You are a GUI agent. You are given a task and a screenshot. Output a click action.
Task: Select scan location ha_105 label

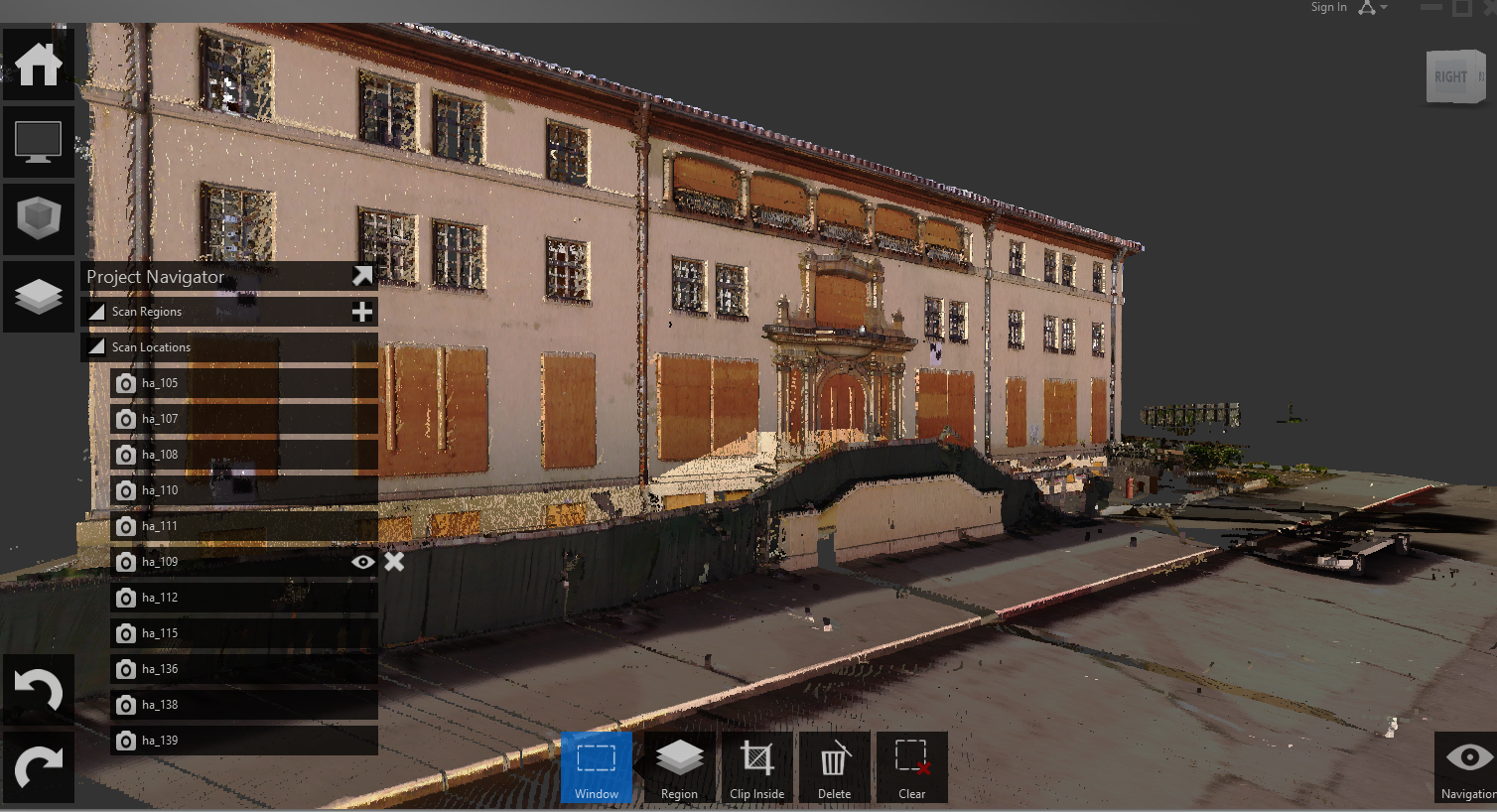(x=160, y=383)
